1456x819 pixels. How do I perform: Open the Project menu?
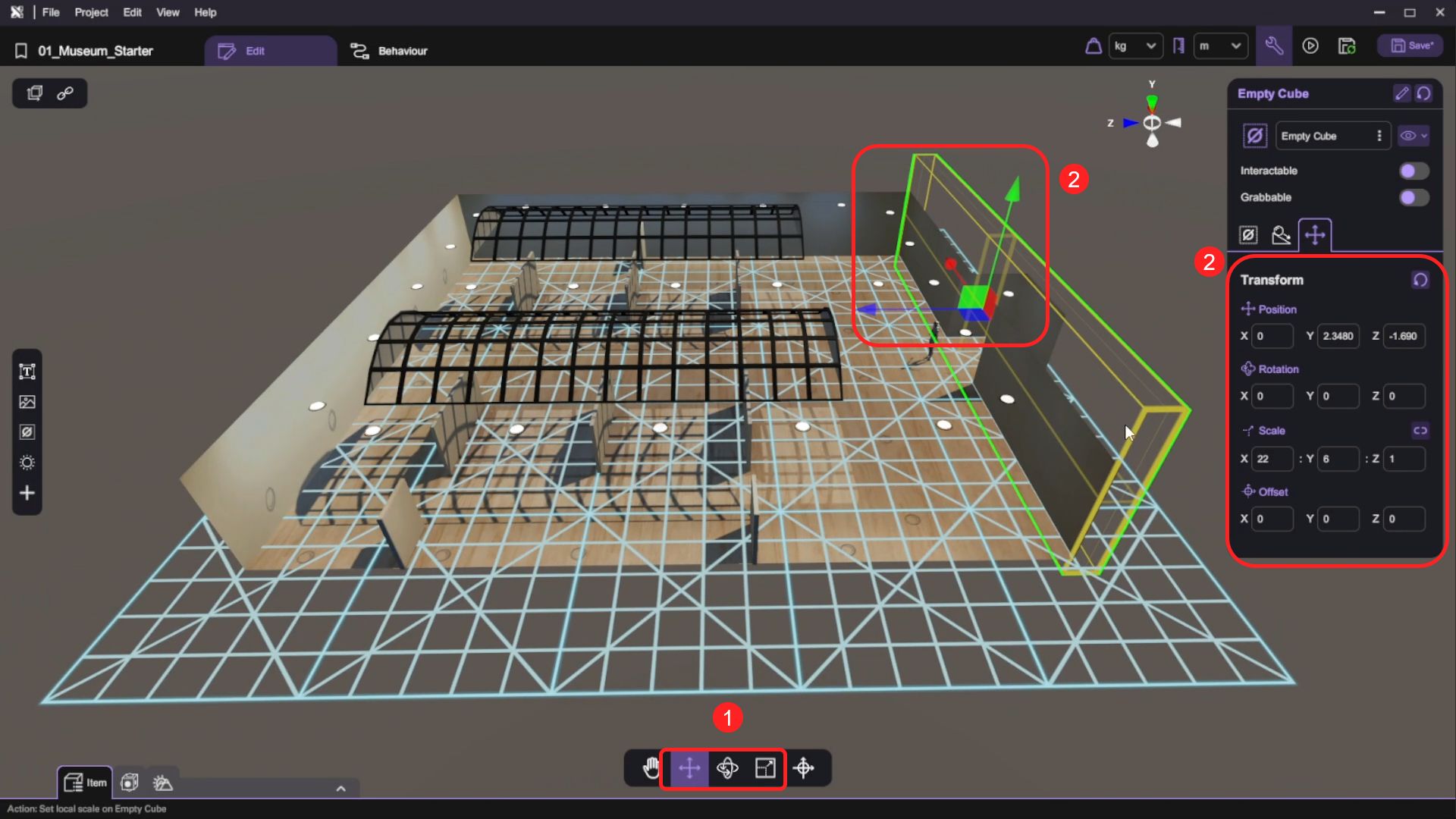(91, 12)
